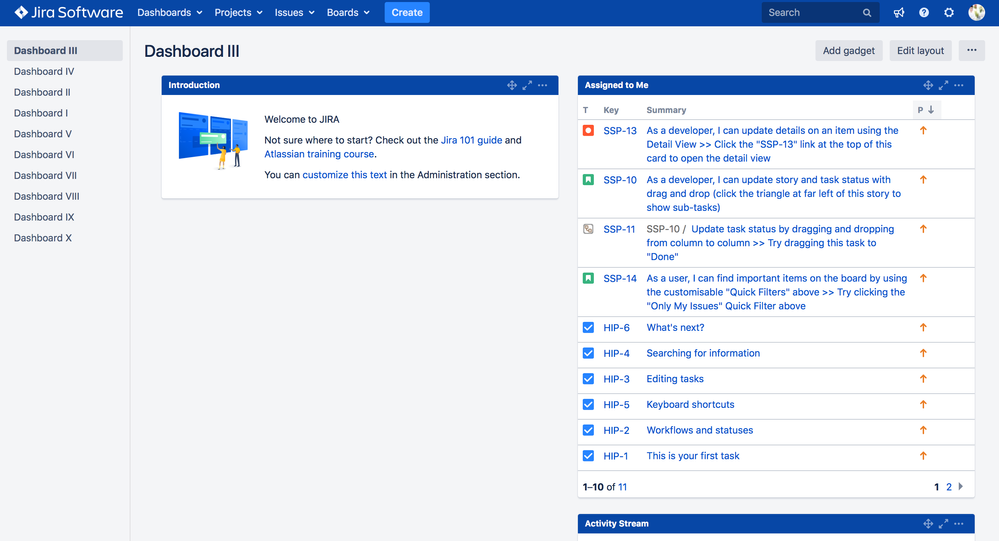Image resolution: width=999 pixels, height=541 pixels.
Task: Click the bug type icon for SSP-13
Action: click(588, 131)
